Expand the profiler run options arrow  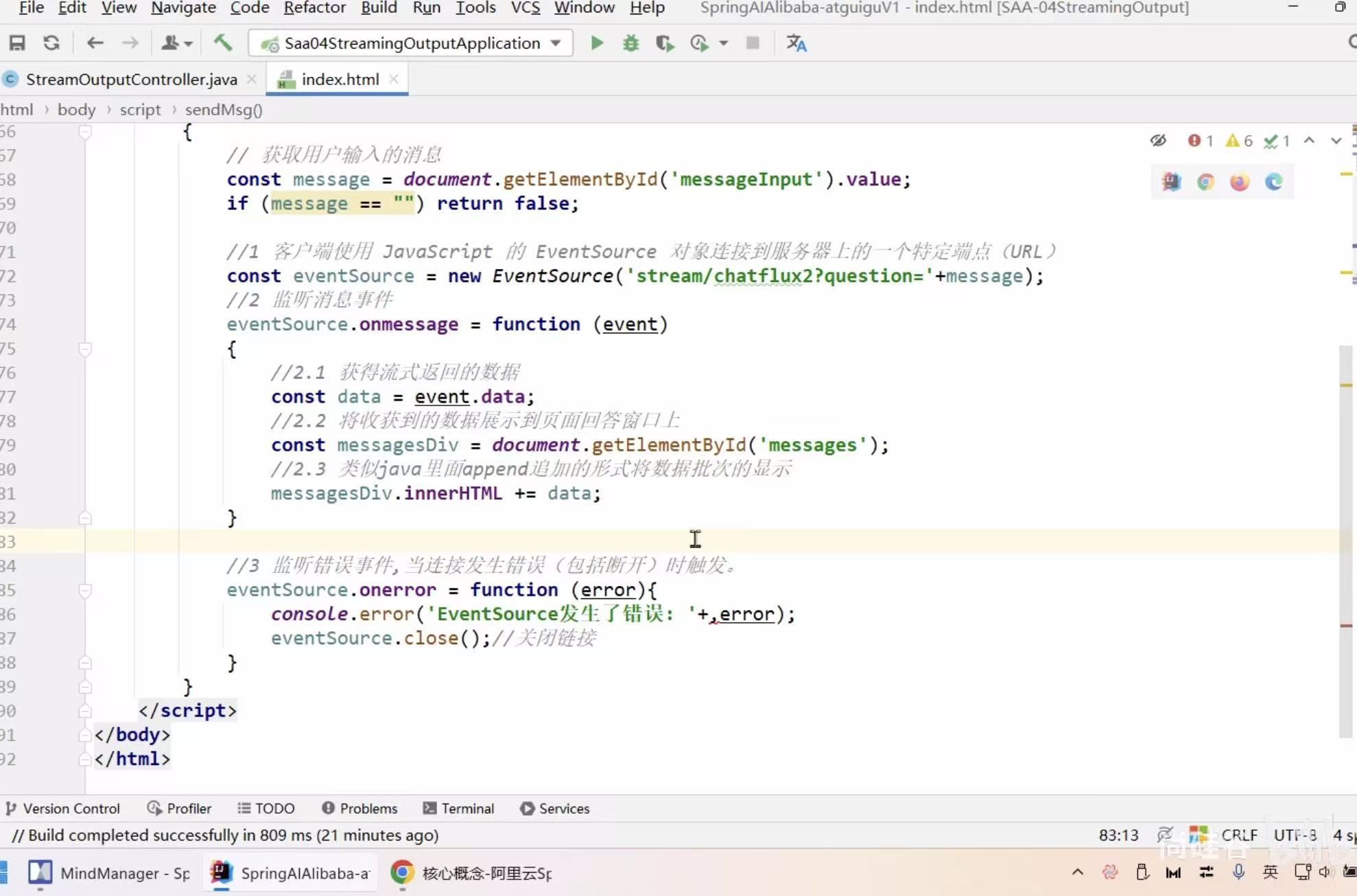point(723,43)
